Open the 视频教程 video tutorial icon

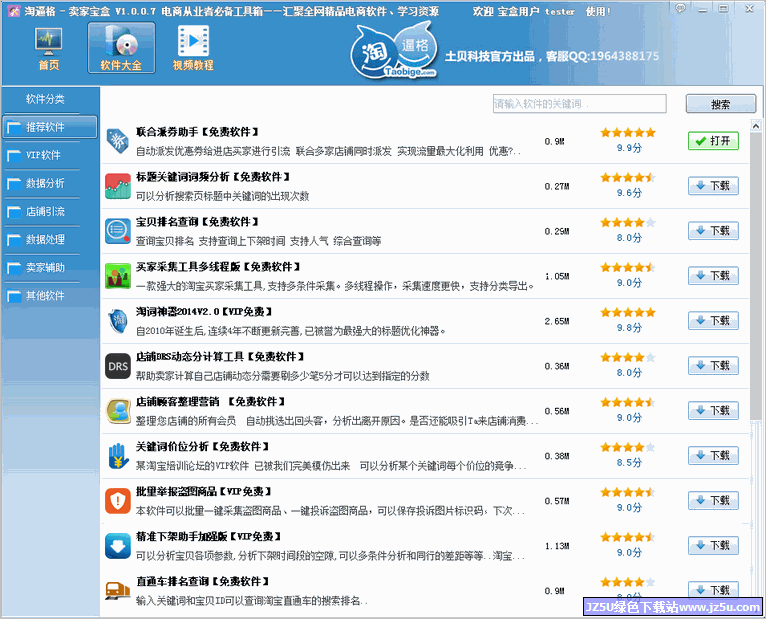[x=193, y=48]
